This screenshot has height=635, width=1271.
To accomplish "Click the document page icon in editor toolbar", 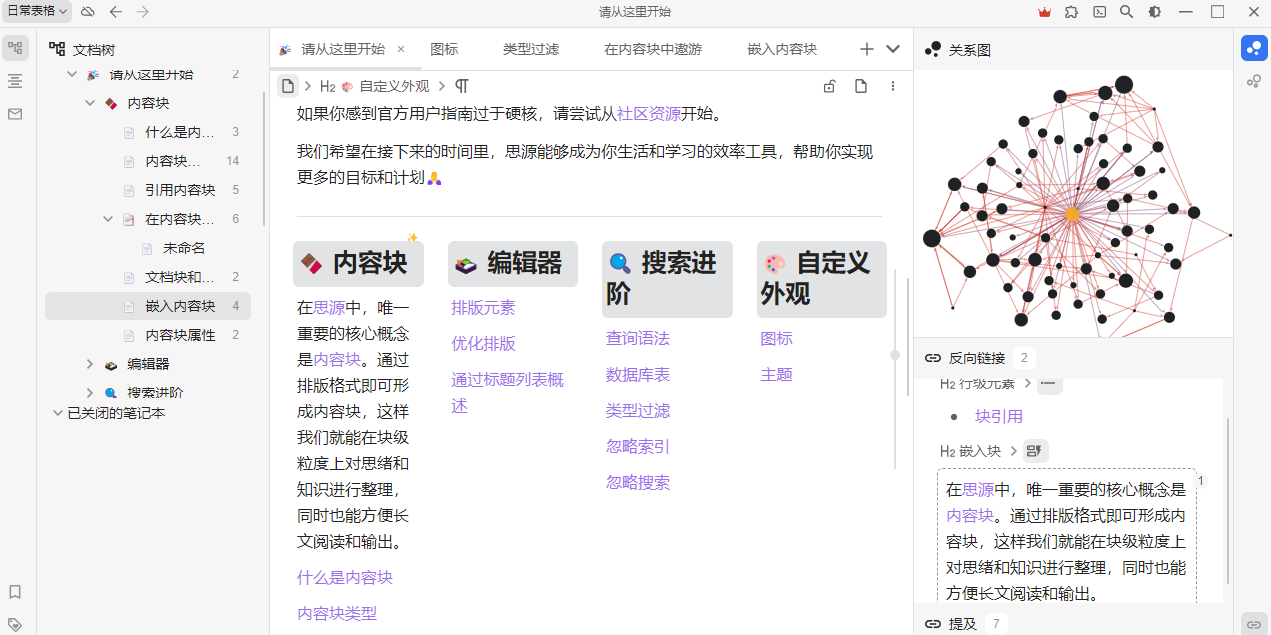I will point(861,86).
